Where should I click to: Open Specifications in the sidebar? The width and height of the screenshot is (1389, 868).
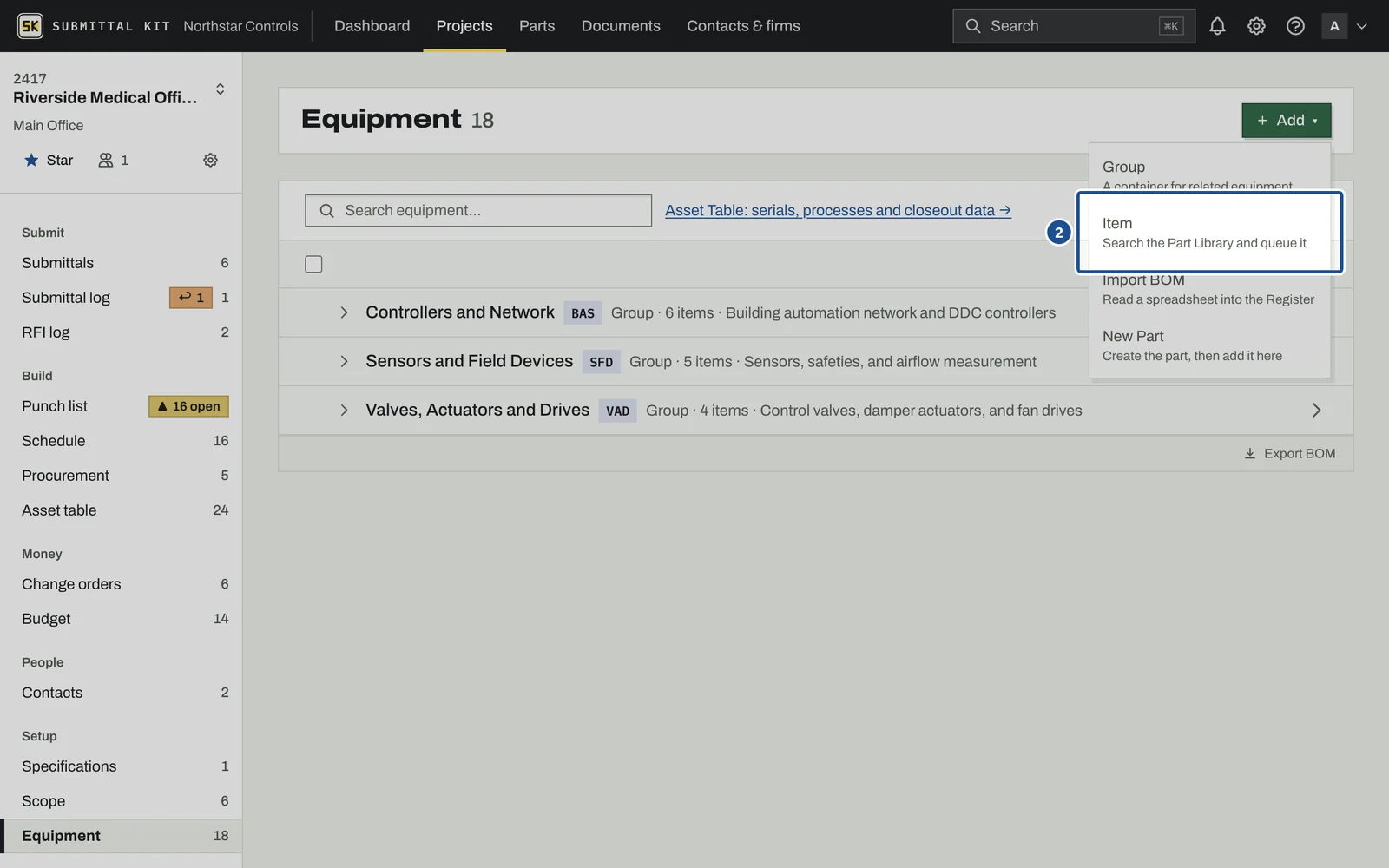(122, 766)
